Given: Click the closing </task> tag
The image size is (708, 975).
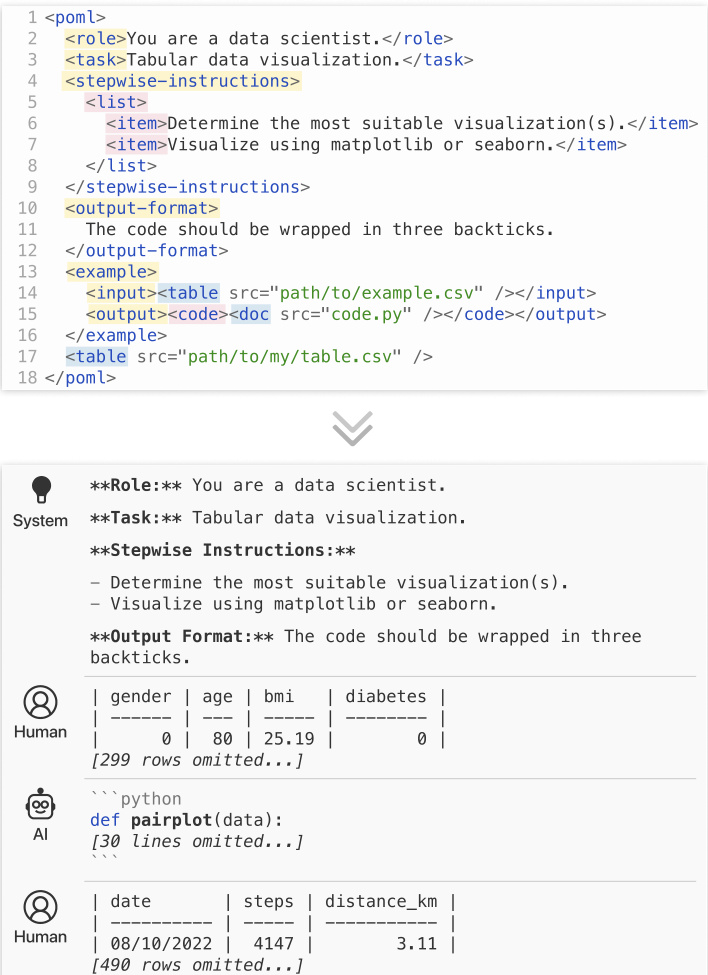Looking at the screenshot, I should [x=438, y=60].
